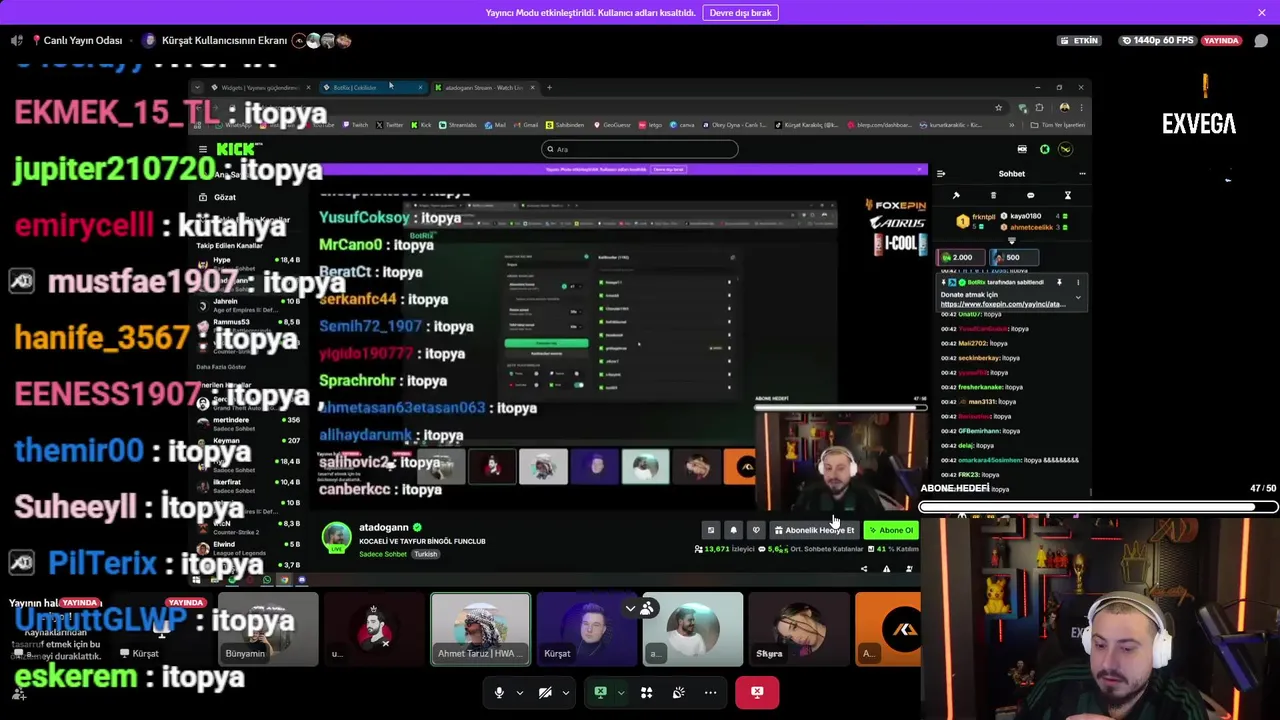Toggle the camera button
Viewport: 1280px width, 720px height.
(545, 692)
